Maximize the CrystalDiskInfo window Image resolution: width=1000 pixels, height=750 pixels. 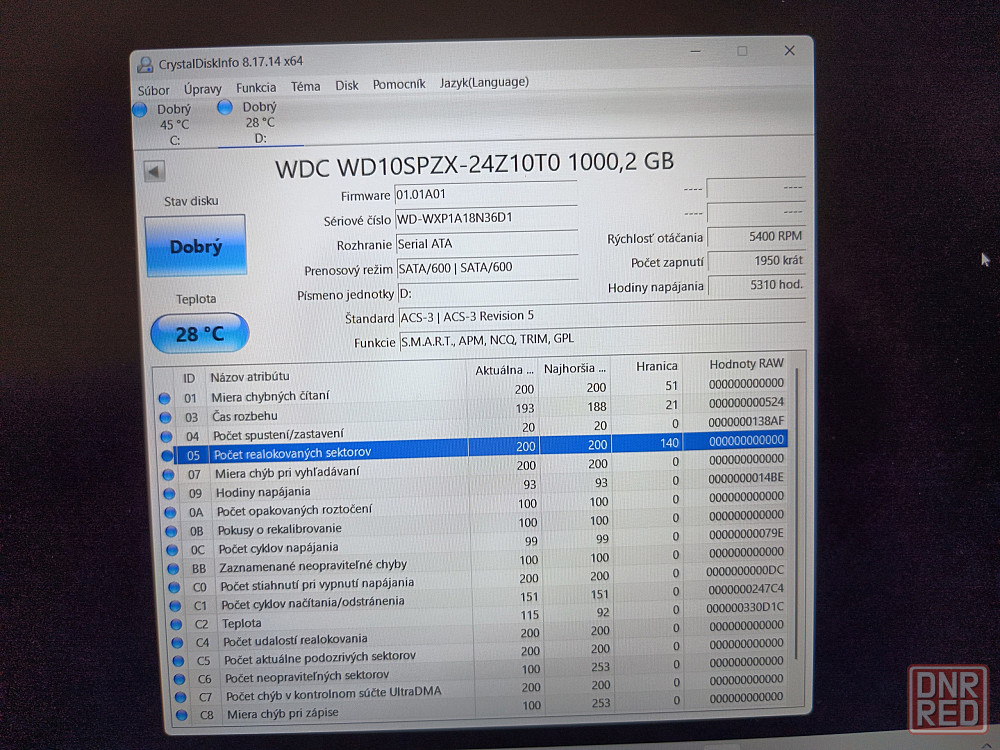tap(742, 50)
